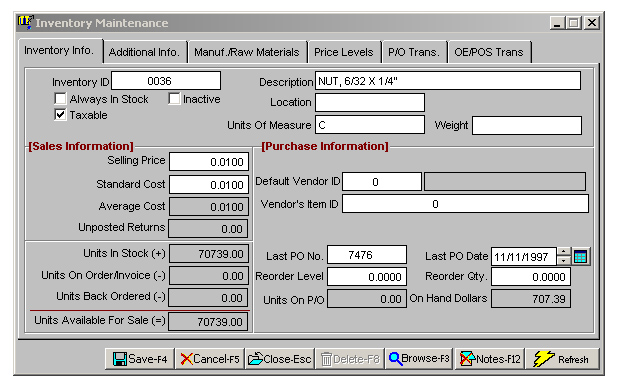Open the OE/POS Trans tab
Viewport: 621px width, 387px height.
pyautogui.click(x=489, y=52)
